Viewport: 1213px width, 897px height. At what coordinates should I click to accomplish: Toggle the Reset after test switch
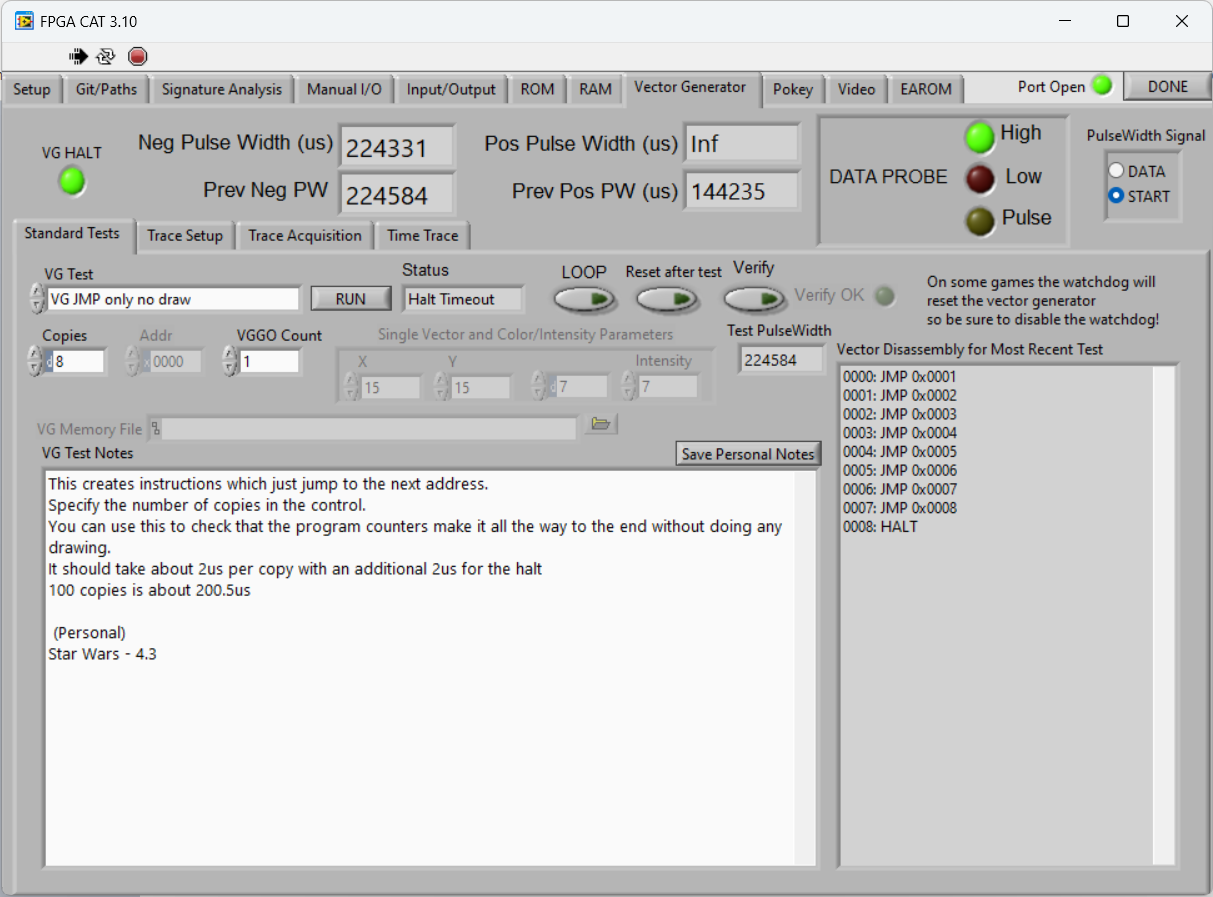669,298
